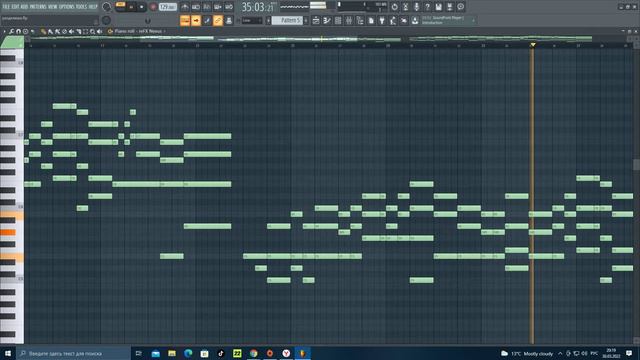
Task: Toggle wait for input to start playing
Action: tap(196, 7)
